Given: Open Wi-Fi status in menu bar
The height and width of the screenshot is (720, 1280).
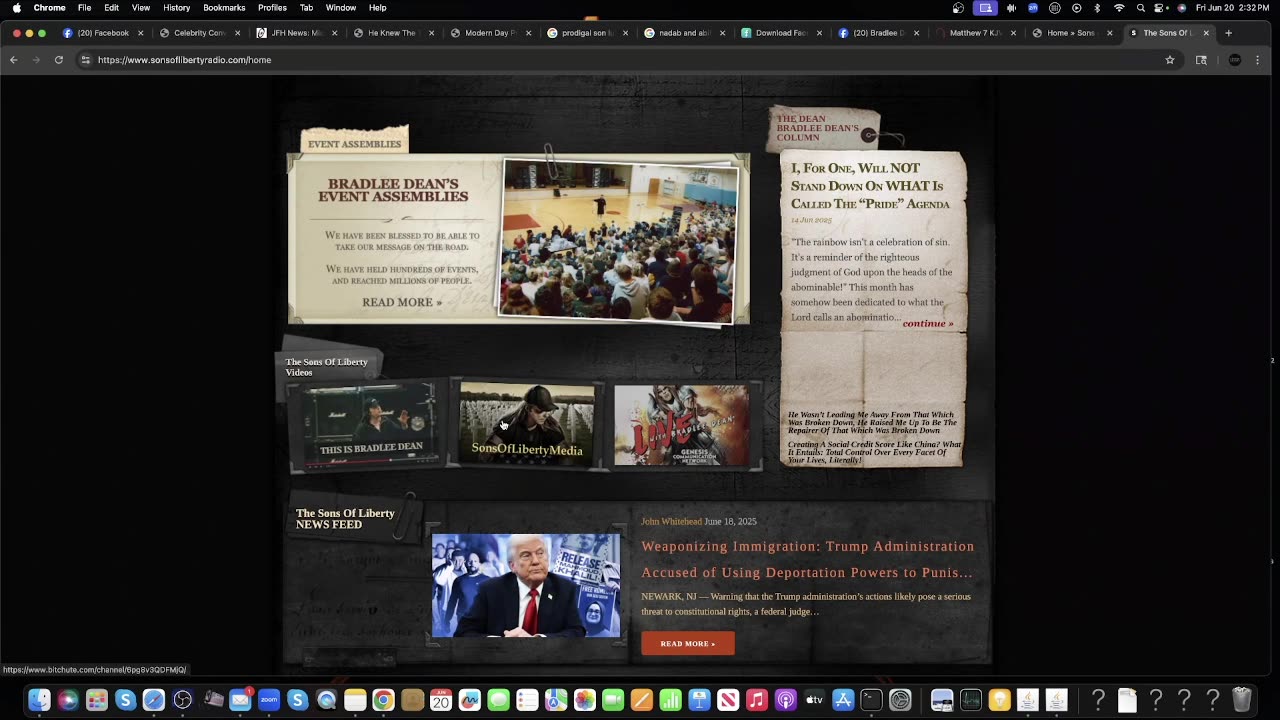Looking at the screenshot, I should (1119, 8).
